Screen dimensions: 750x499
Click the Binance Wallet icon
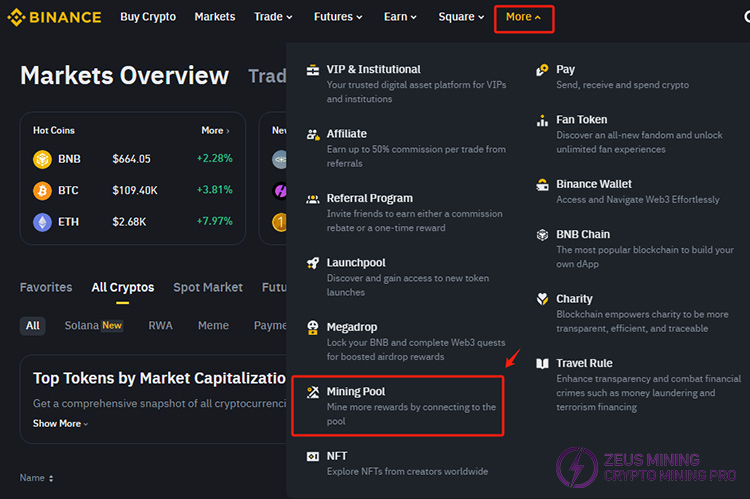click(x=542, y=185)
